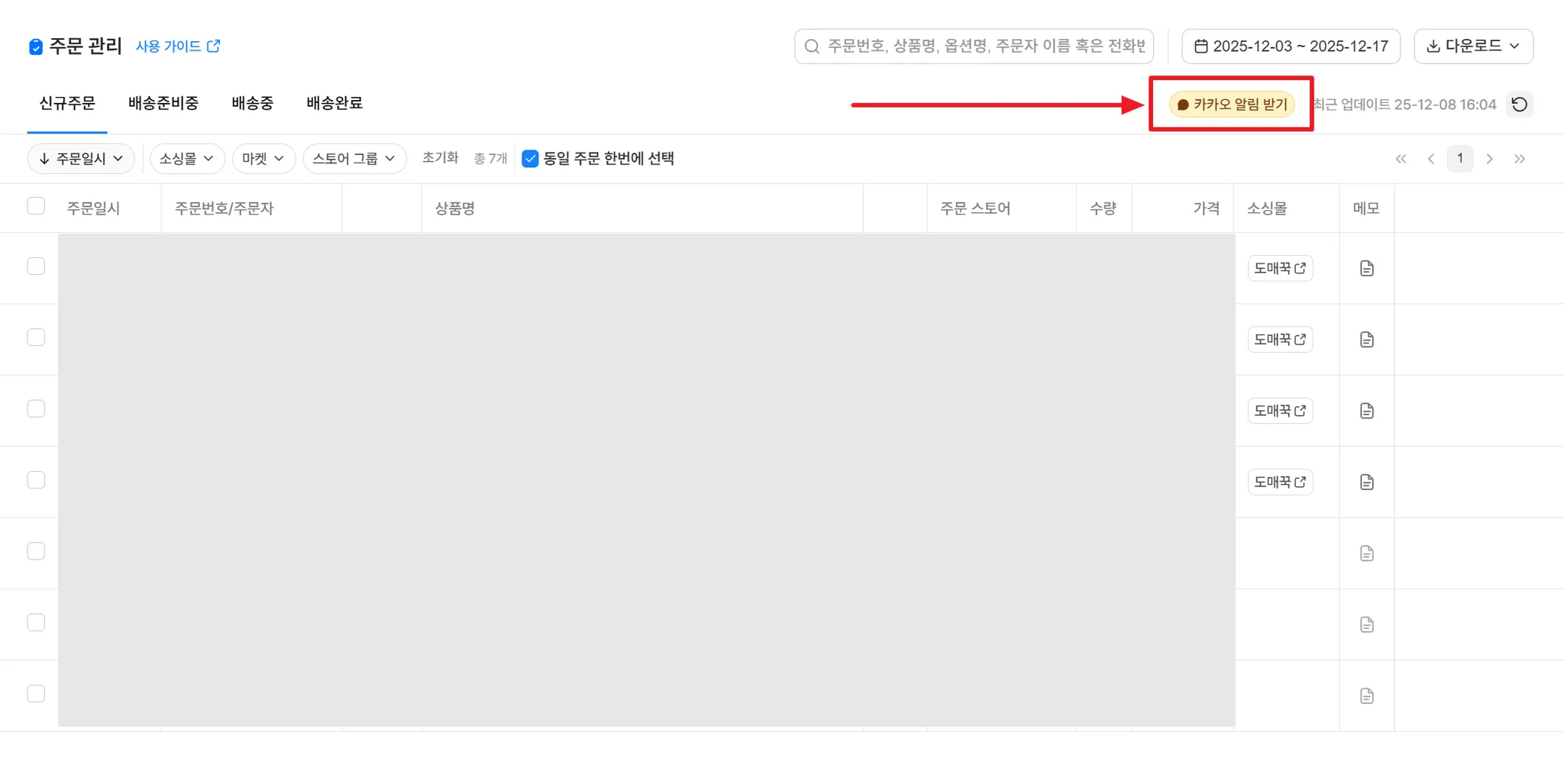Uncheck 동일 주문 한번에 선택 checkbox
1564x784 pixels.
(530, 159)
